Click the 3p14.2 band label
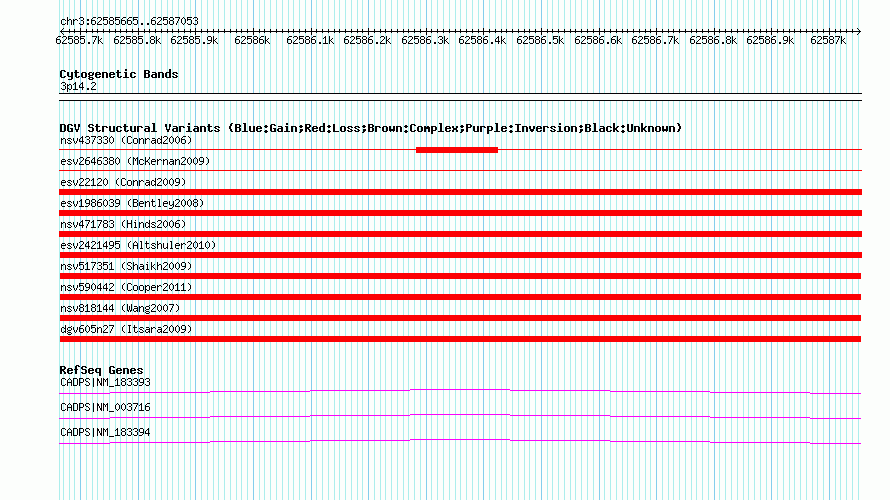890x500 pixels. pos(78,87)
